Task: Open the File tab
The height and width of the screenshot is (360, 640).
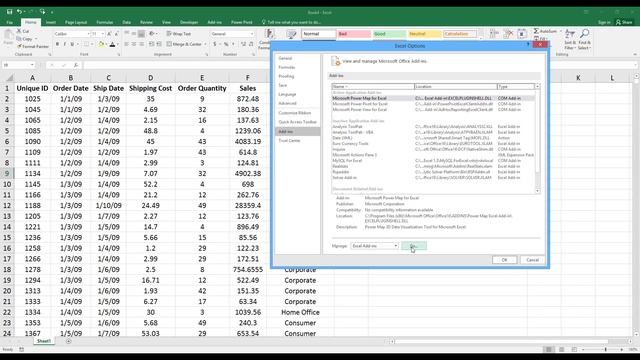Action: tap(9, 22)
